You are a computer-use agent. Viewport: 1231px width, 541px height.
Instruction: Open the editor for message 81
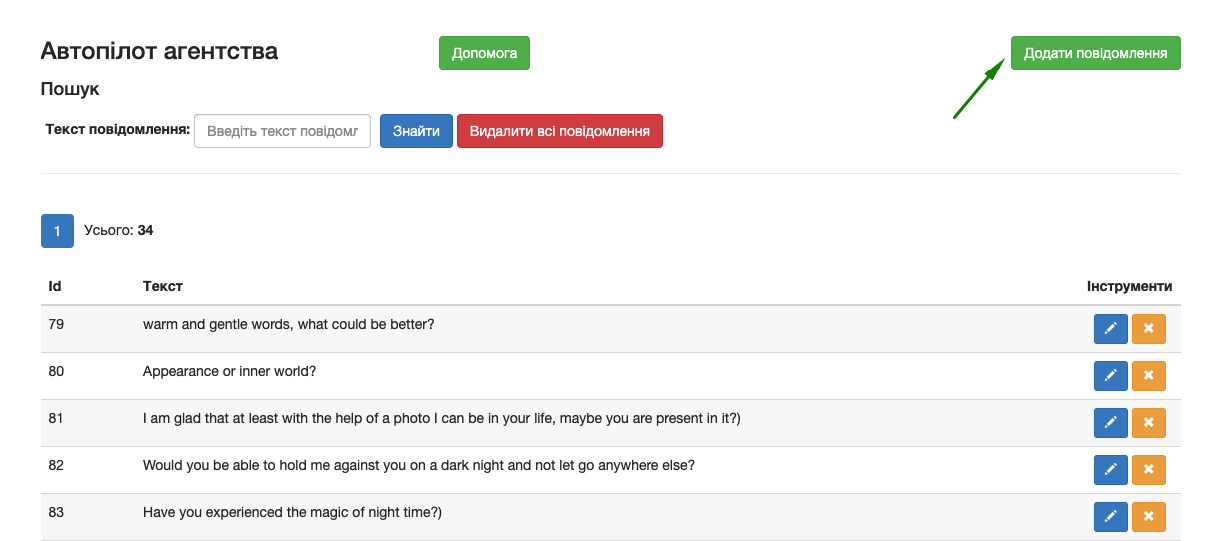pos(1110,423)
